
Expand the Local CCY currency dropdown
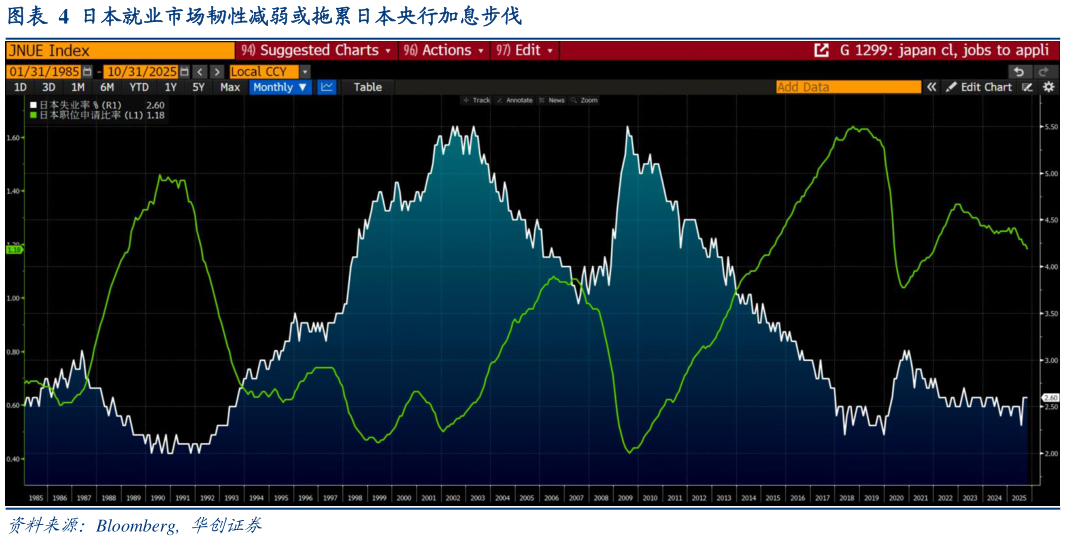point(270,71)
